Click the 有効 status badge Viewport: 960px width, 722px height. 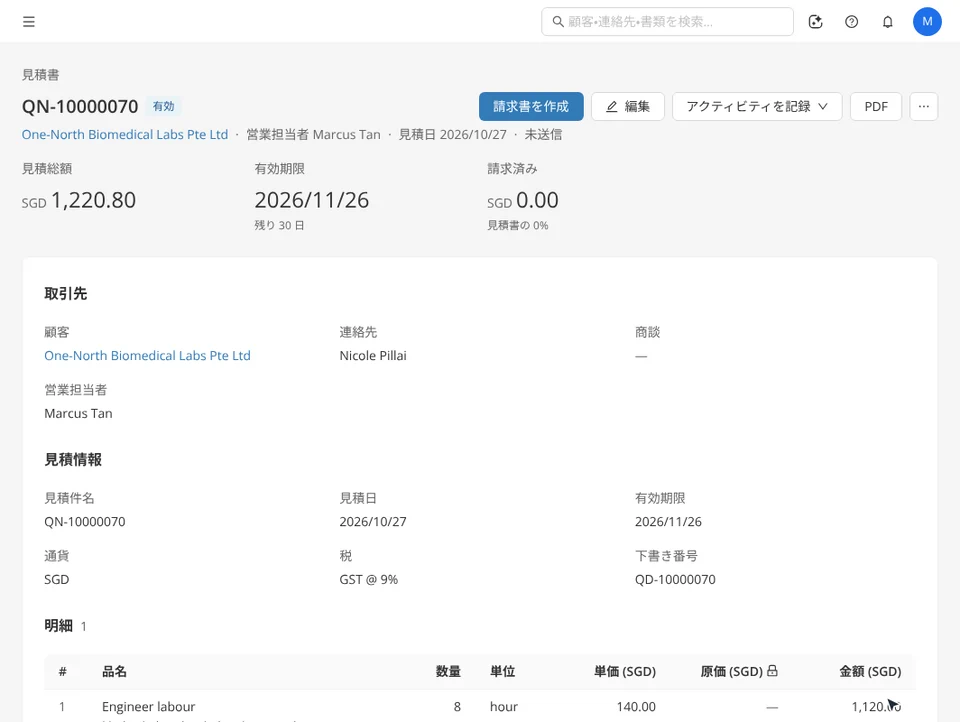click(163, 107)
